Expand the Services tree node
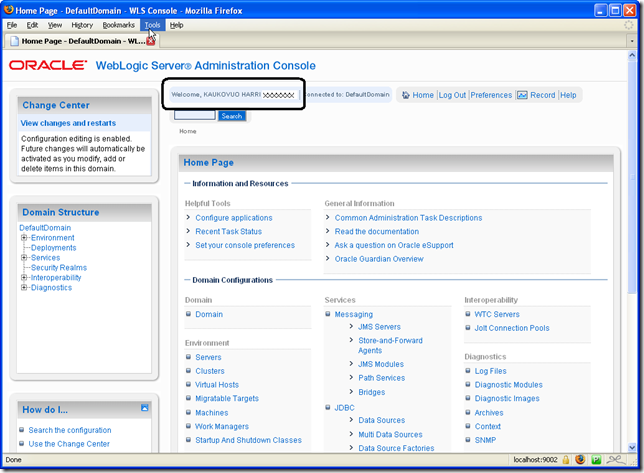 (x=24, y=257)
